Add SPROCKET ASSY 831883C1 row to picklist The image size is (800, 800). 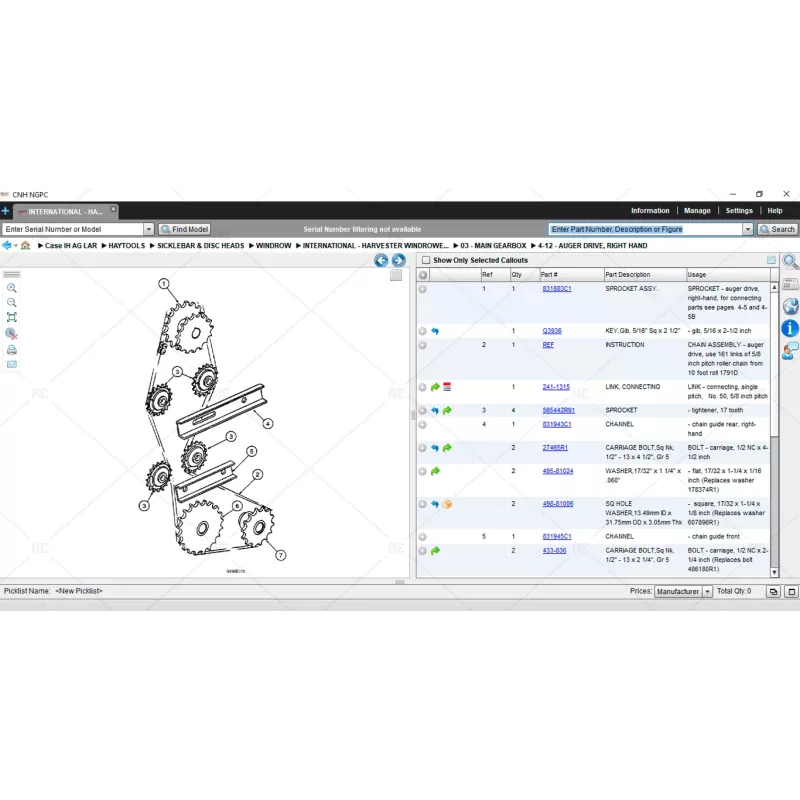click(422, 289)
